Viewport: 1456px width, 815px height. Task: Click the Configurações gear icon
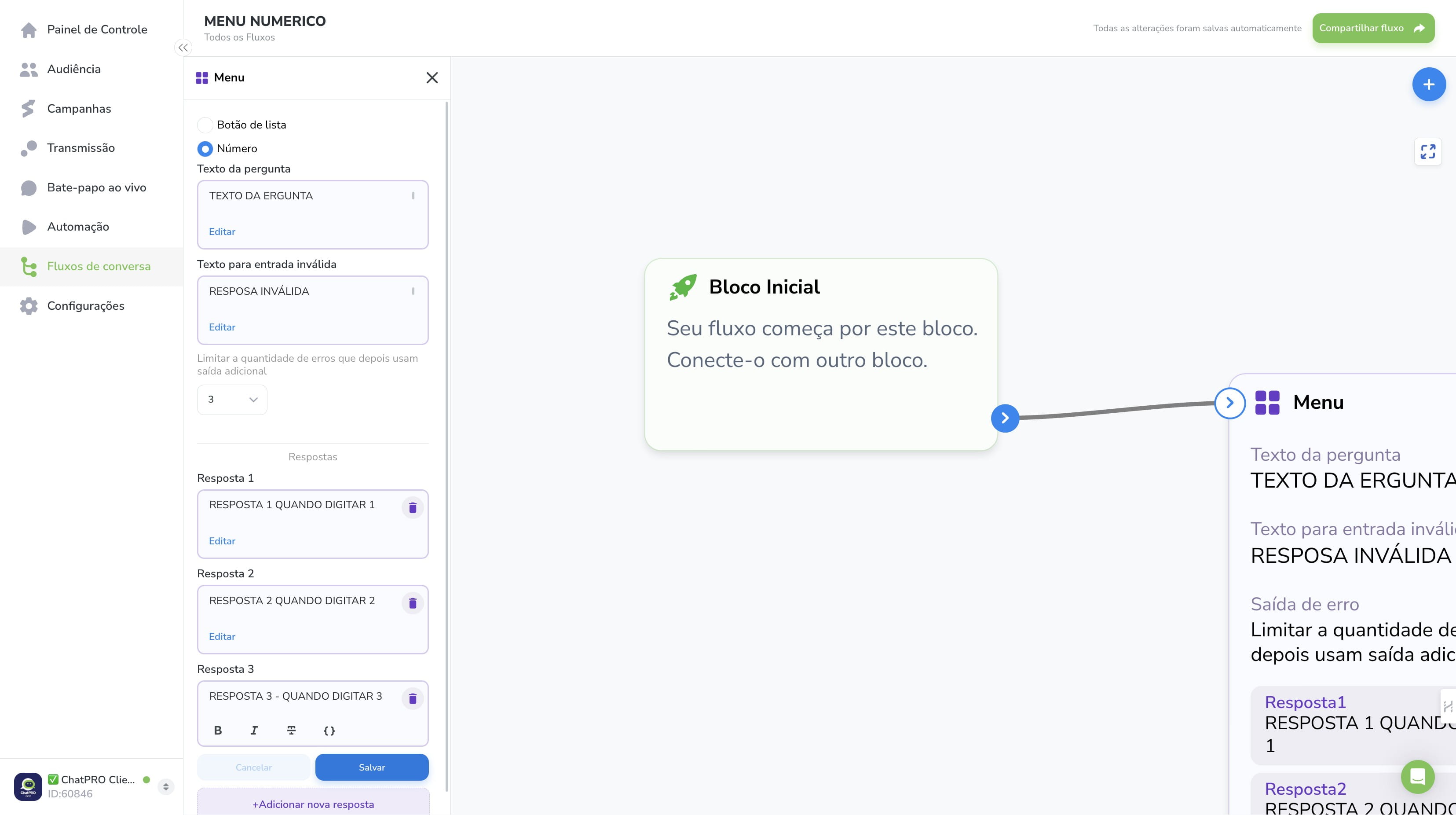pyautogui.click(x=29, y=306)
